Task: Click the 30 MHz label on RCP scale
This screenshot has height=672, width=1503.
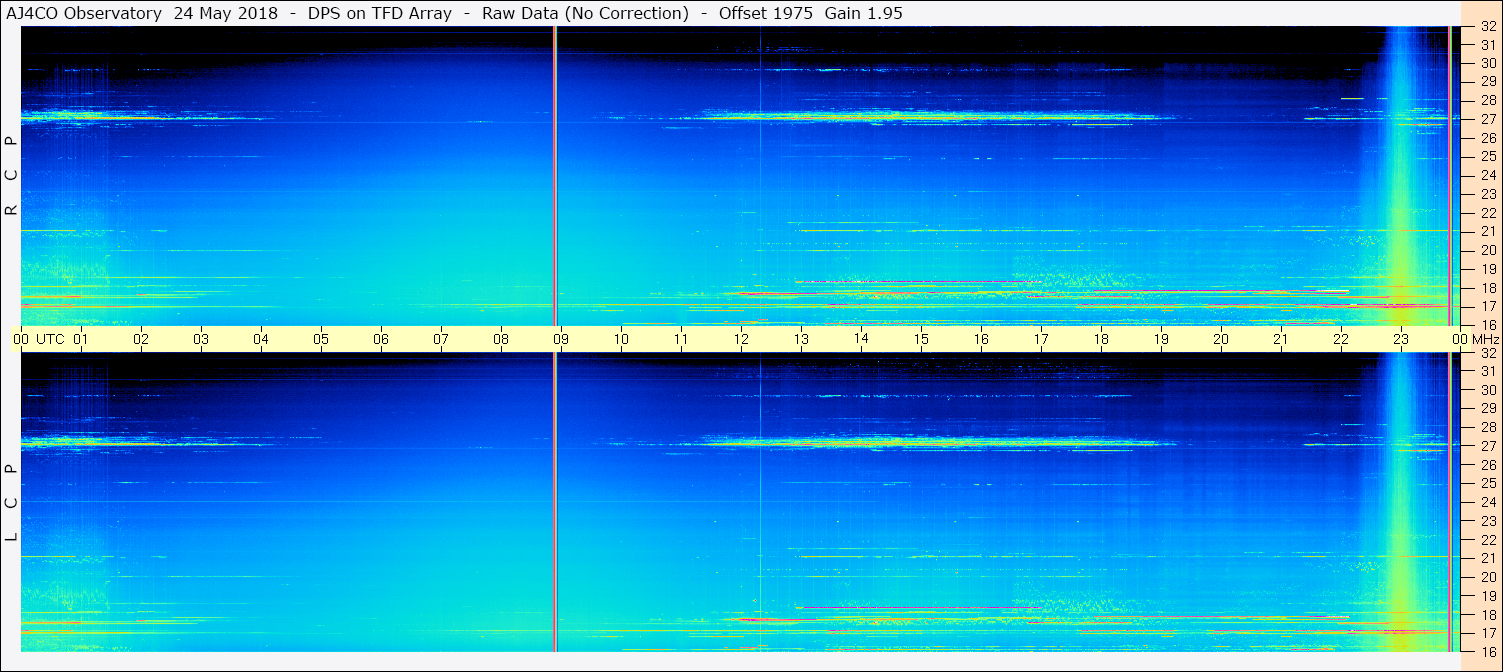Action: pos(1488,64)
